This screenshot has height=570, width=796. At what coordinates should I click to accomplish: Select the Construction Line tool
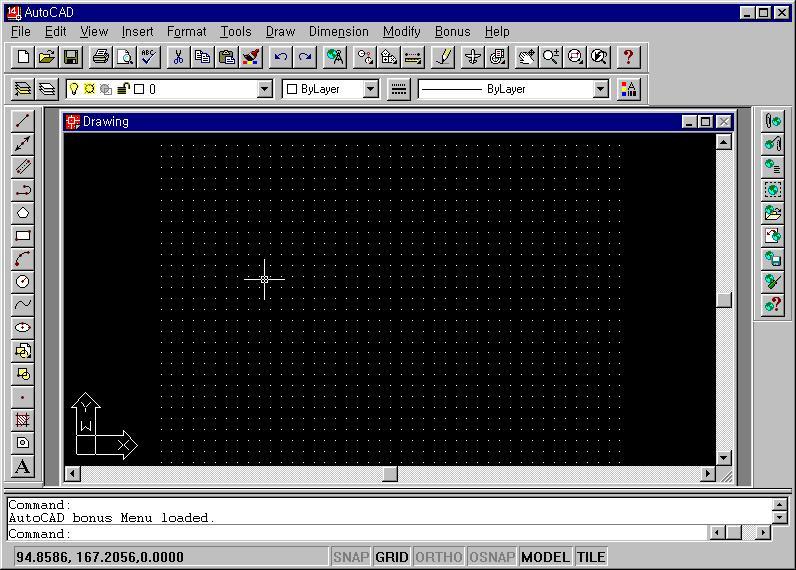pyautogui.click(x=22, y=144)
